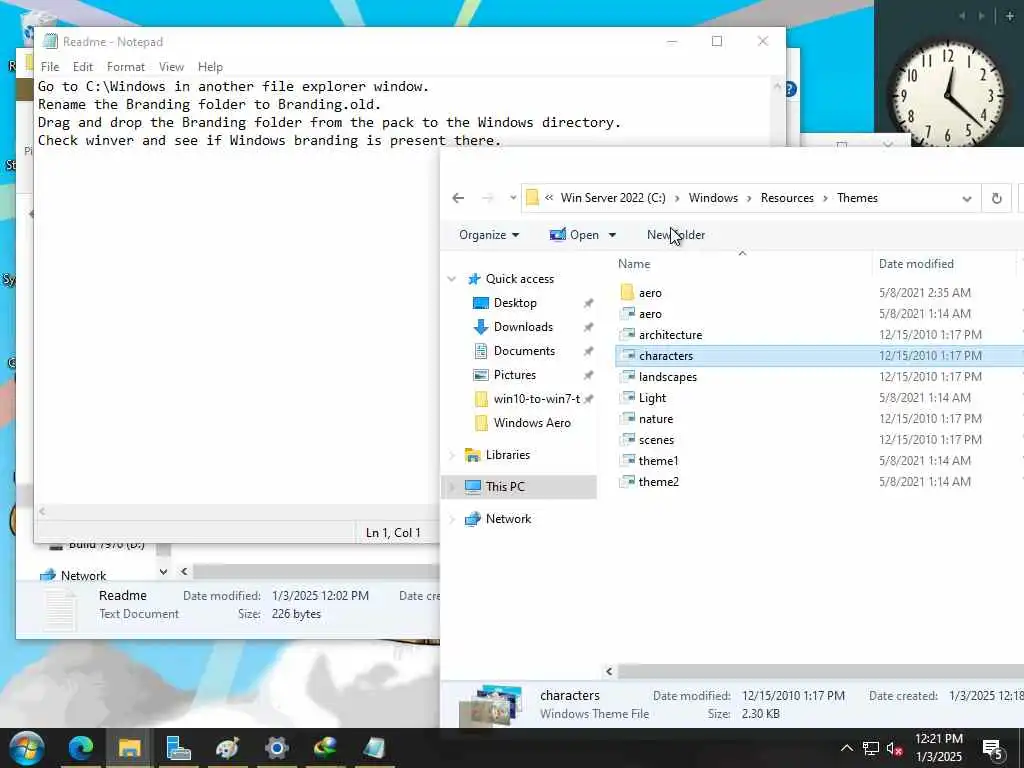Click the Libraries icon in navigation pane
Viewport: 1024px width, 768px height.
tap(472, 455)
